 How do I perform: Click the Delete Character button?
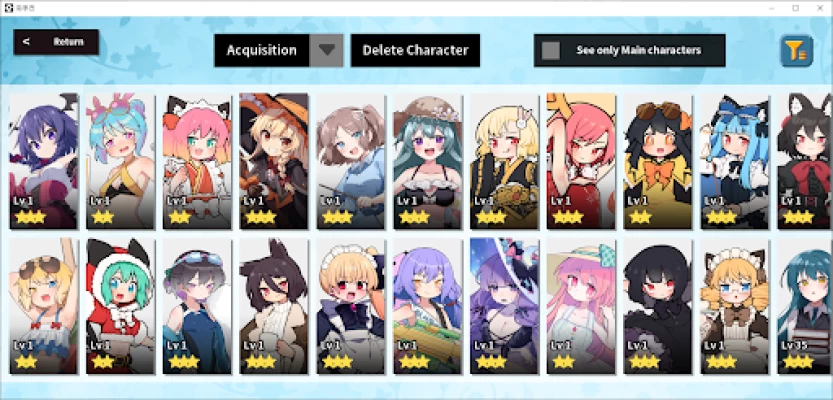[415, 50]
